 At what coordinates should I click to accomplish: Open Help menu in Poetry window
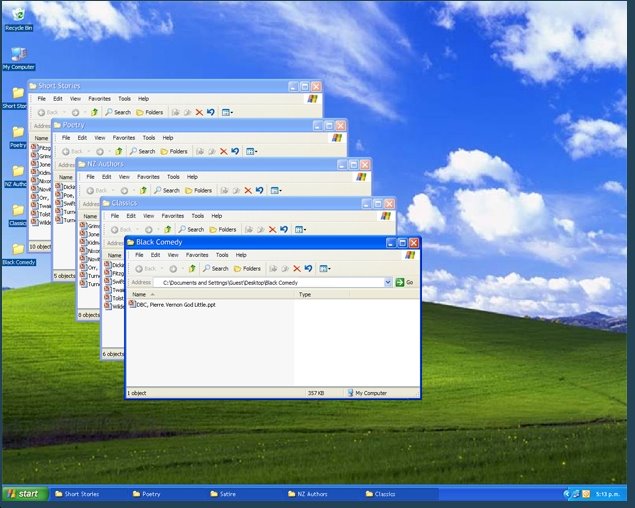pyautogui.click(x=168, y=138)
